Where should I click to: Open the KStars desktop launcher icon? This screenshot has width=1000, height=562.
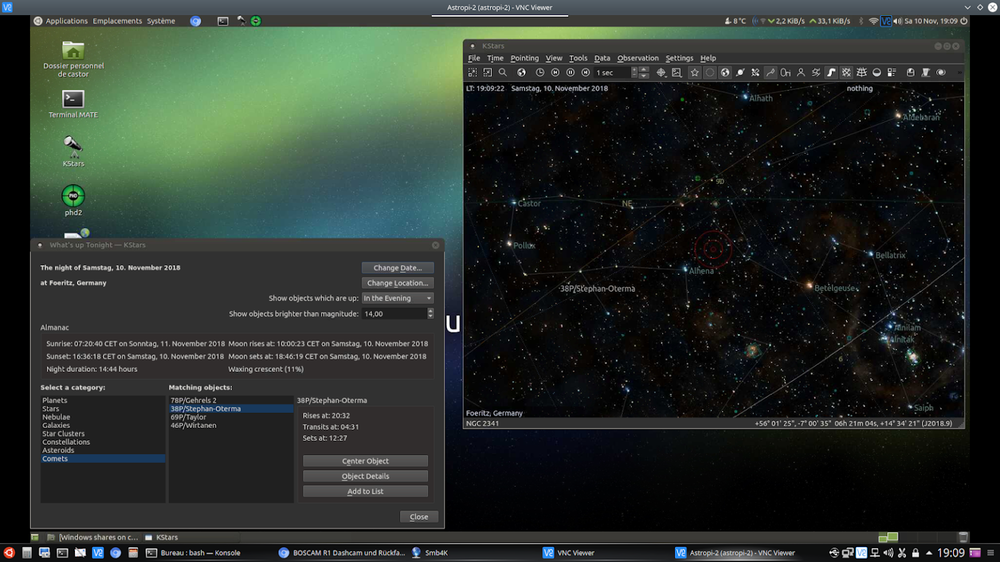[73, 147]
